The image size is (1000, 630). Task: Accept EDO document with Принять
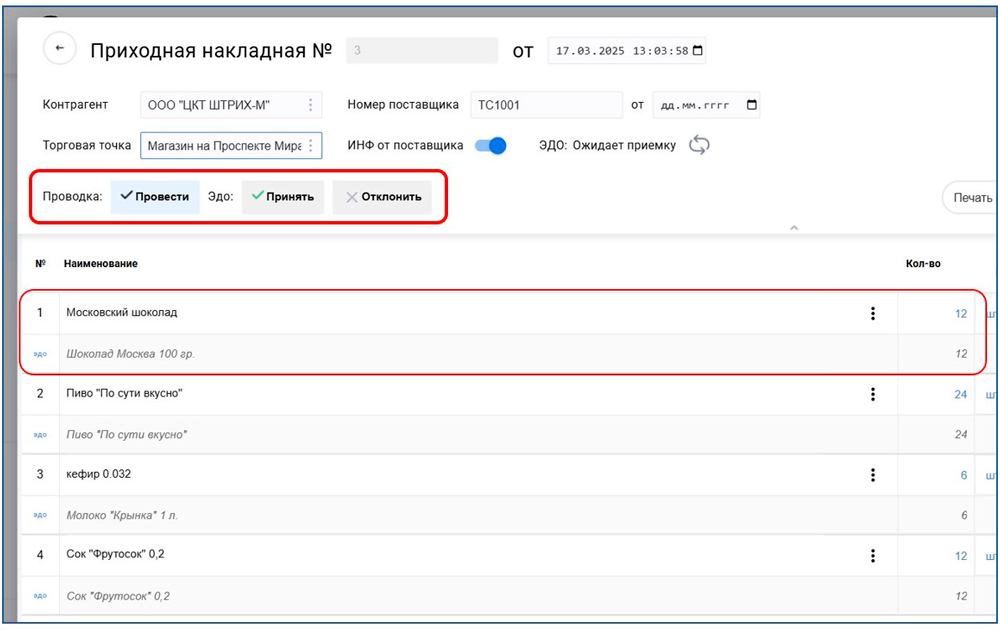(x=283, y=197)
